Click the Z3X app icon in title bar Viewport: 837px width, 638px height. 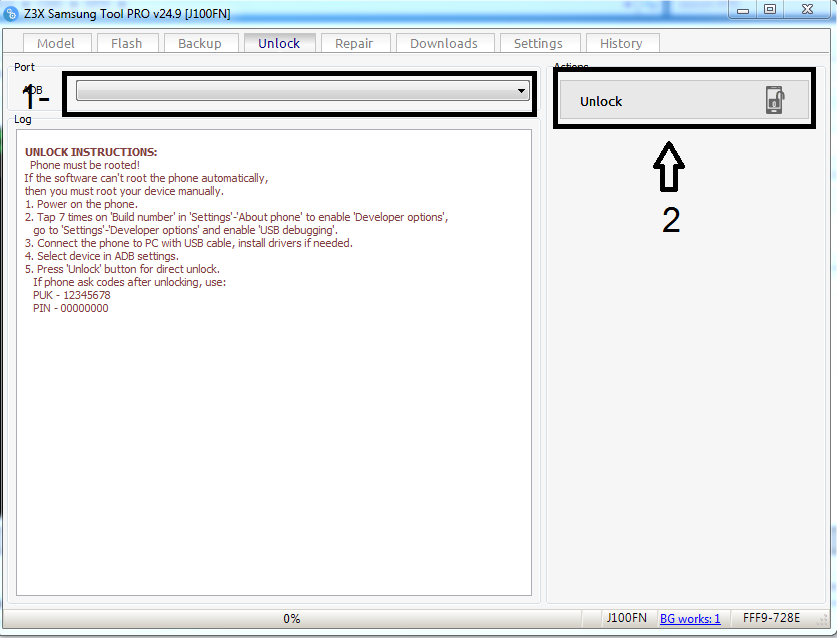[11, 13]
